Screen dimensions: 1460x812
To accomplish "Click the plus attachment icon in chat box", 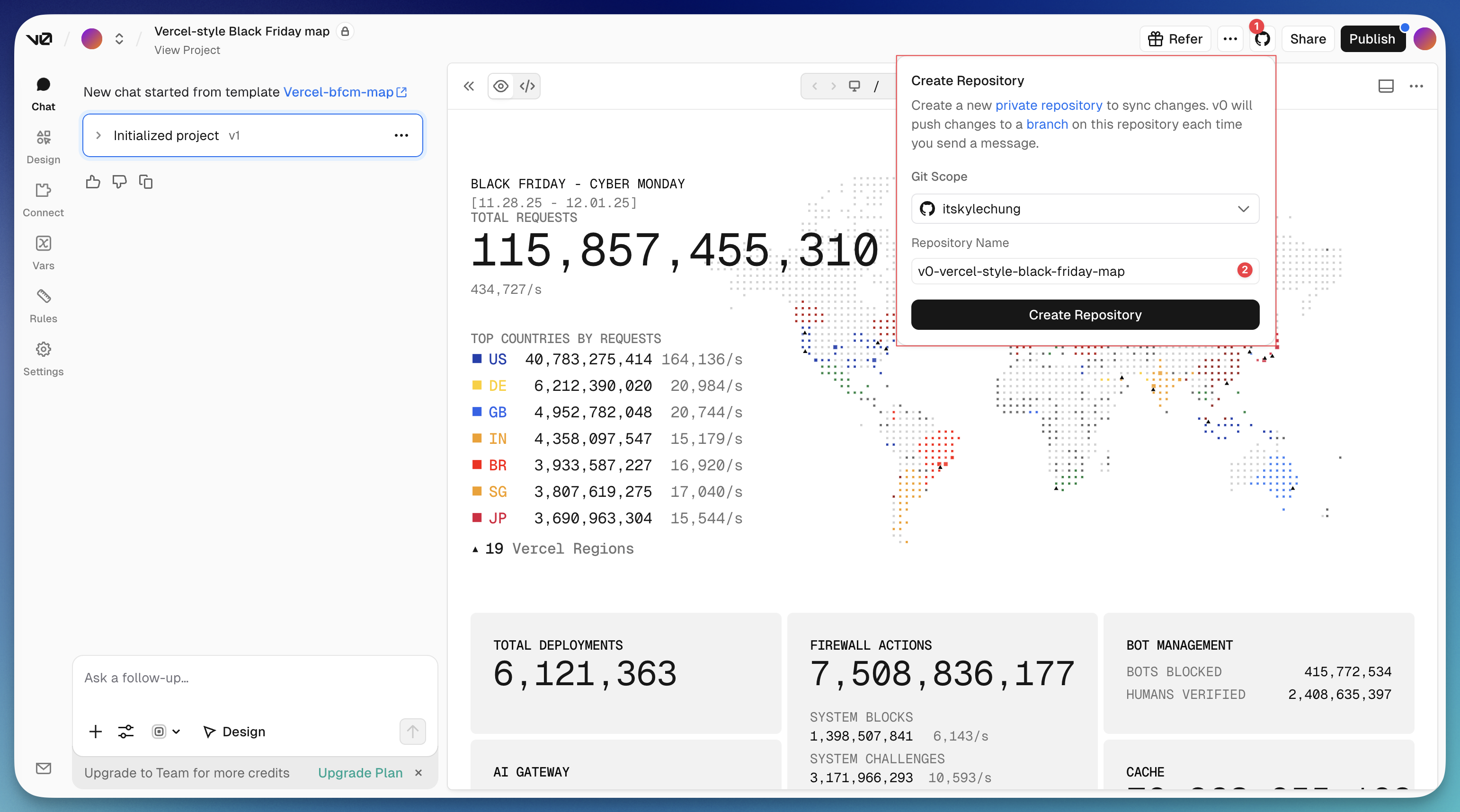I will click(x=96, y=732).
